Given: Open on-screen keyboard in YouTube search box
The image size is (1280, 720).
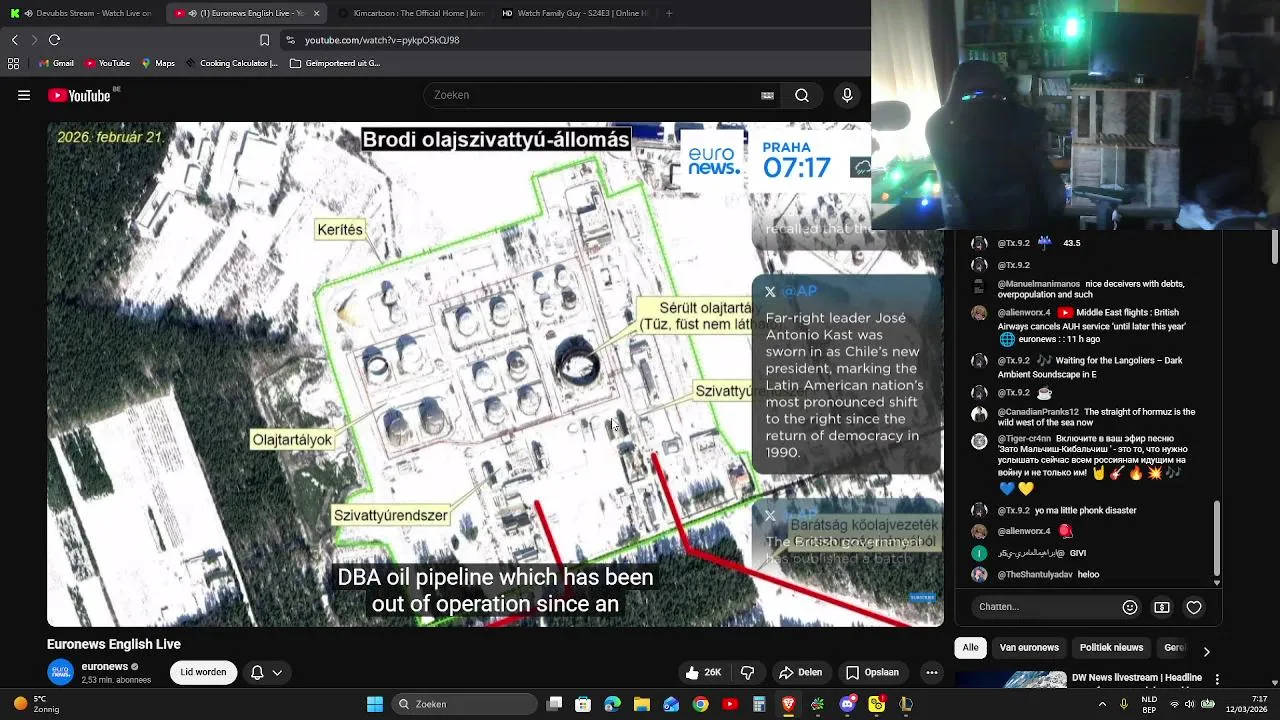Looking at the screenshot, I should tap(767, 95).
